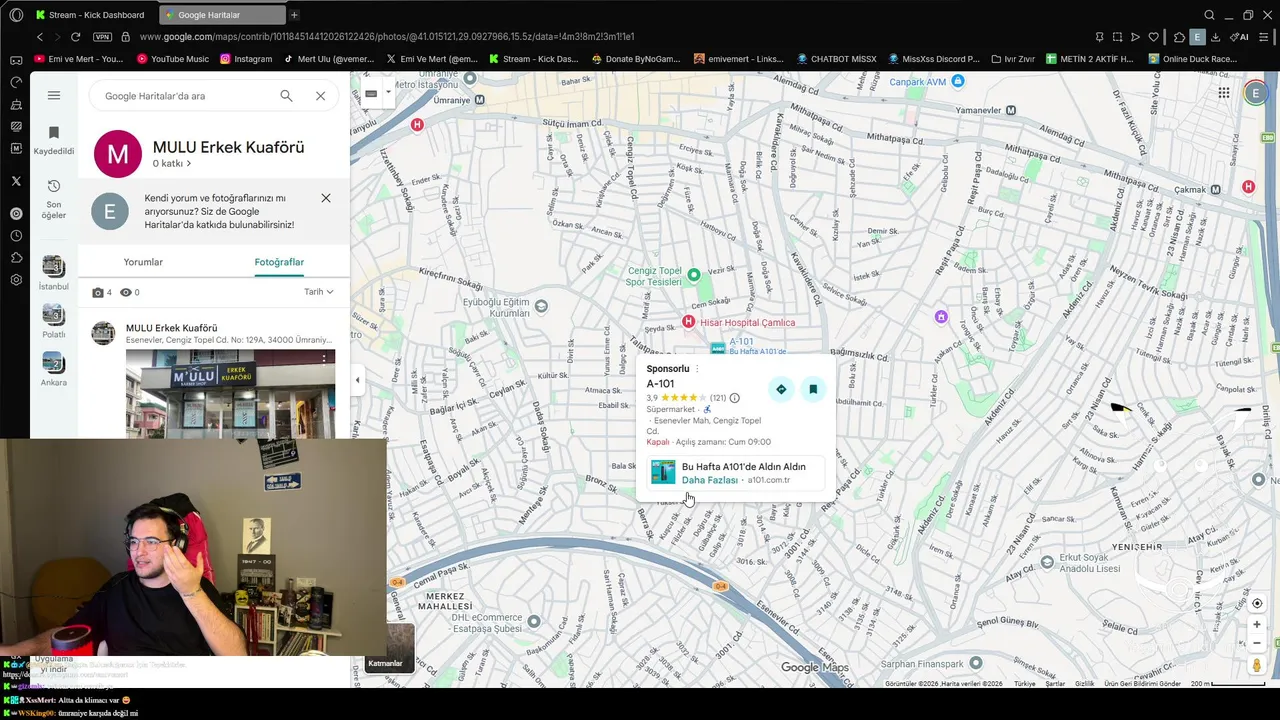Click the Eyüboğlu Eğitim Kurumları marker
The height and width of the screenshot is (720, 1280).
(x=541, y=306)
